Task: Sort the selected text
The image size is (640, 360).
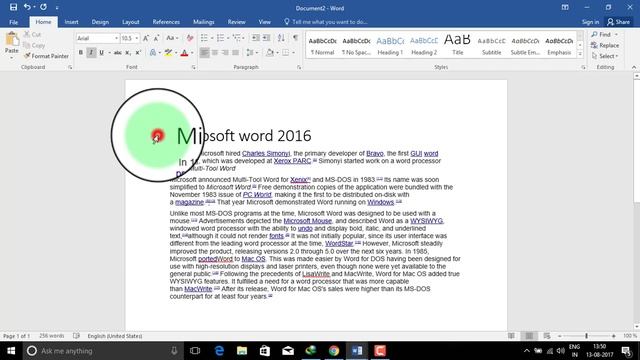Action: pos(281,38)
